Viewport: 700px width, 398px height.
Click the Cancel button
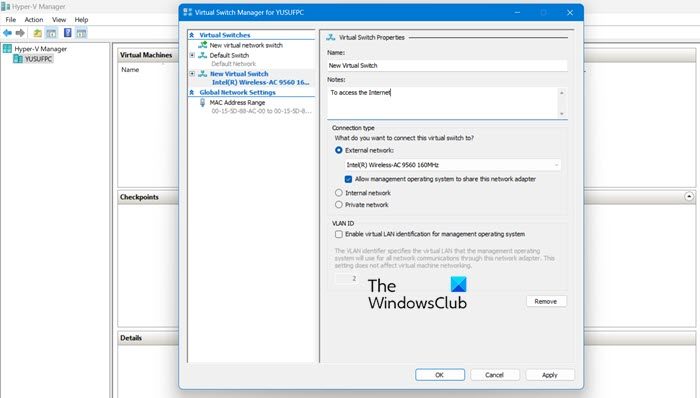coord(495,375)
